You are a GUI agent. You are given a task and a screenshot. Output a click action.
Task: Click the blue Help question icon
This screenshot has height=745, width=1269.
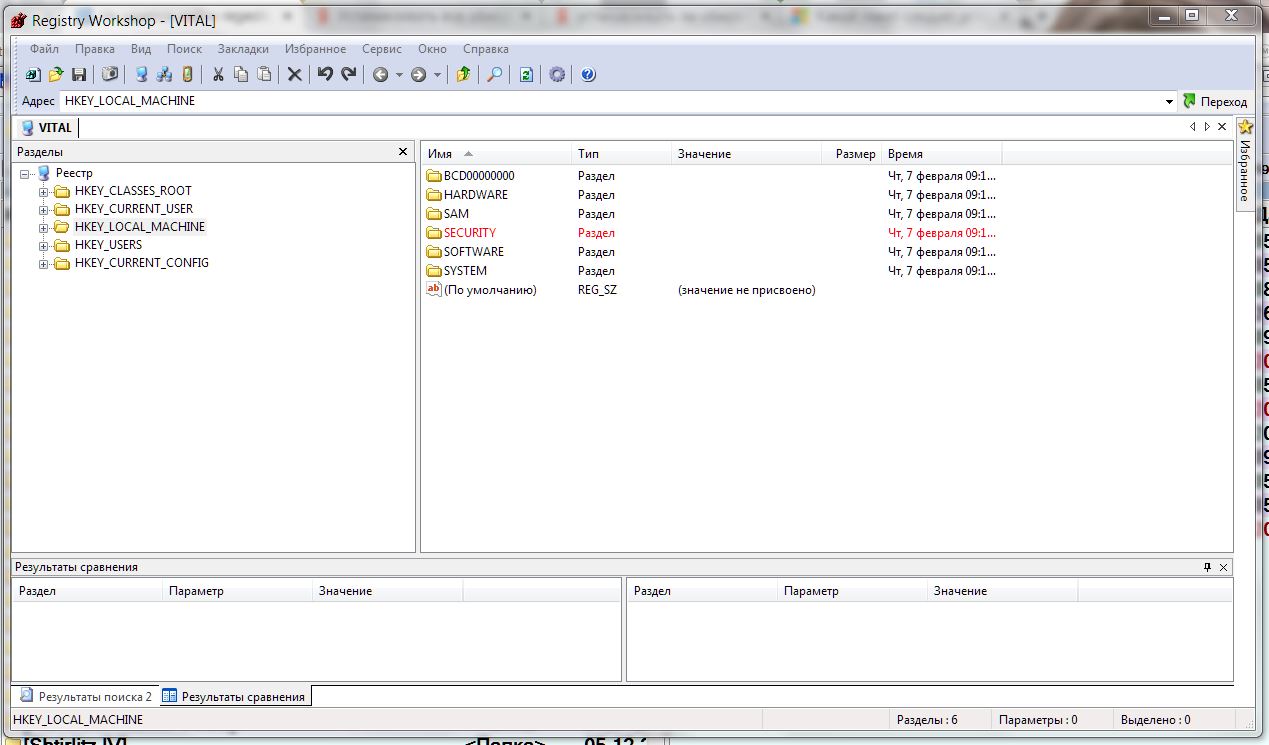pos(588,74)
